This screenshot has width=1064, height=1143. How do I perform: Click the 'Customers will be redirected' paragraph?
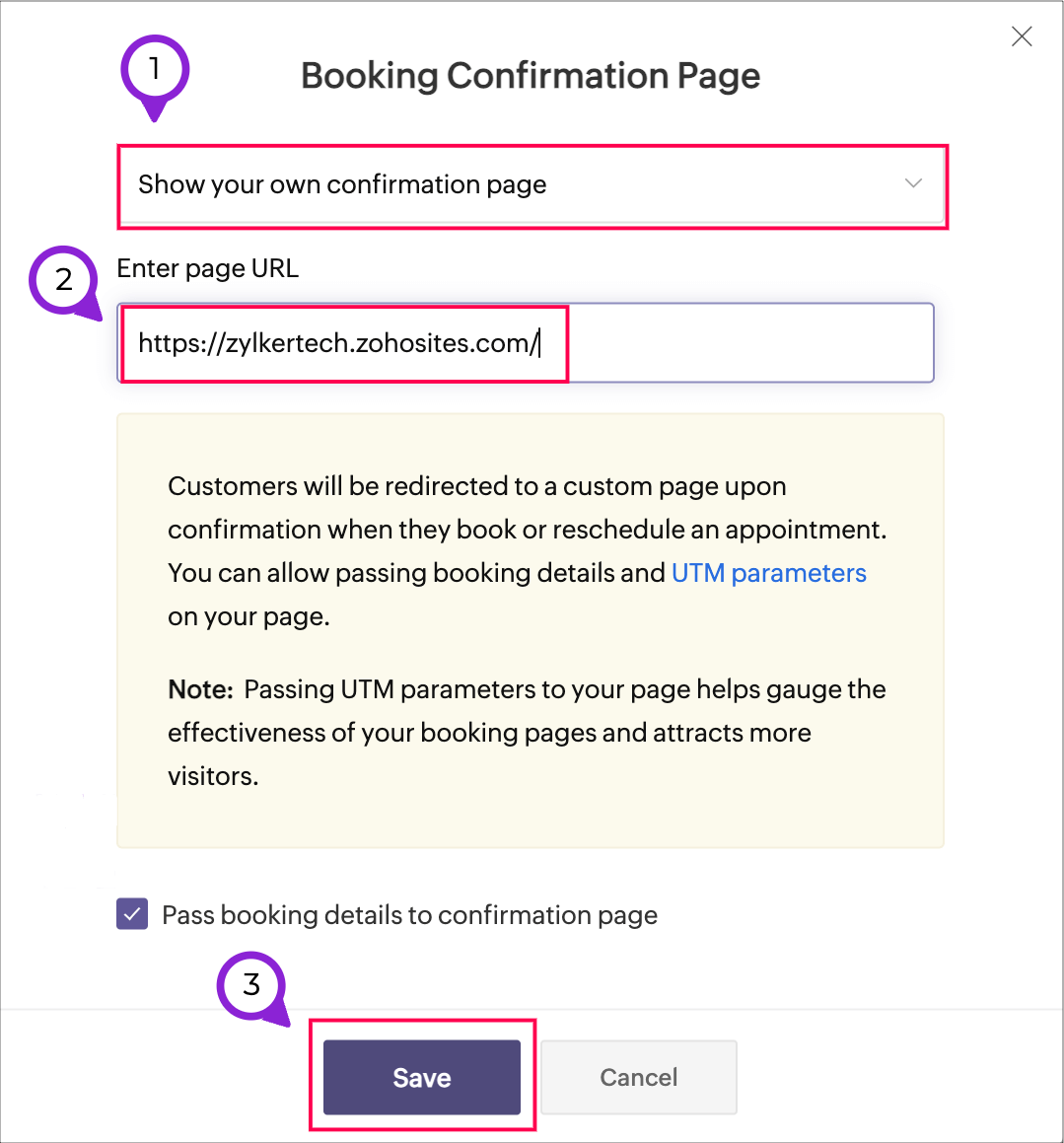527,530
